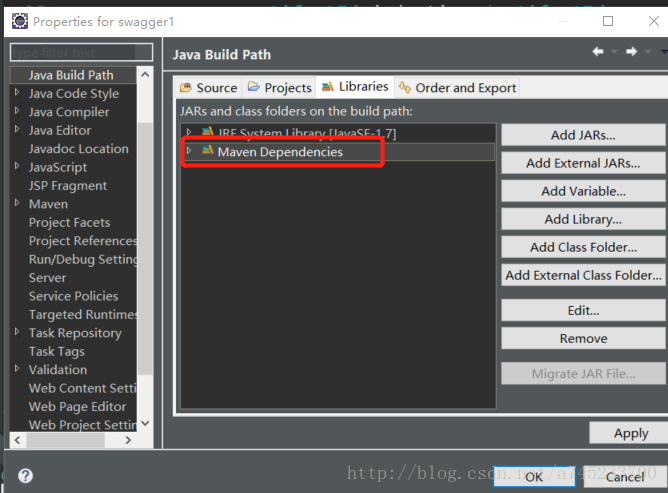Click the Maven Dependencies library icon
The height and width of the screenshot is (493, 668).
tap(207, 150)
